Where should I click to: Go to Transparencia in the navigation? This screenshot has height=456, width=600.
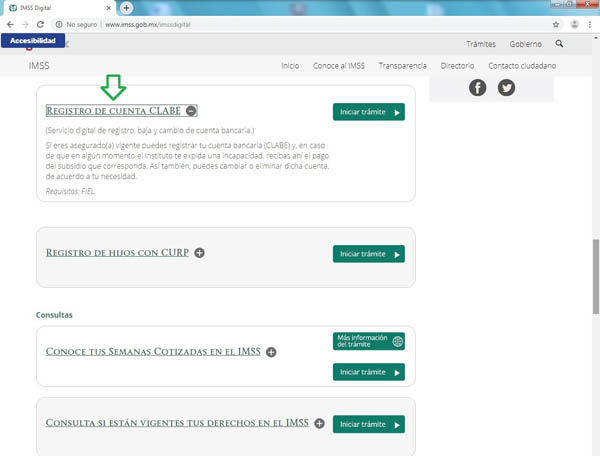(x=402, y=66)
